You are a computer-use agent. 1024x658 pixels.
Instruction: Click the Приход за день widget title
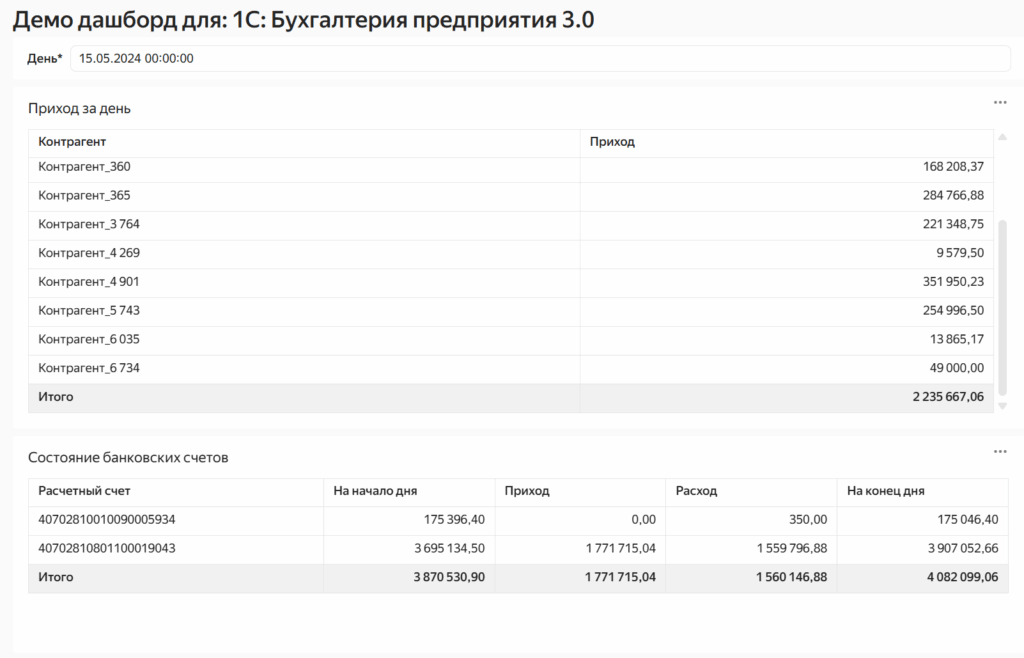coord(79,109)
